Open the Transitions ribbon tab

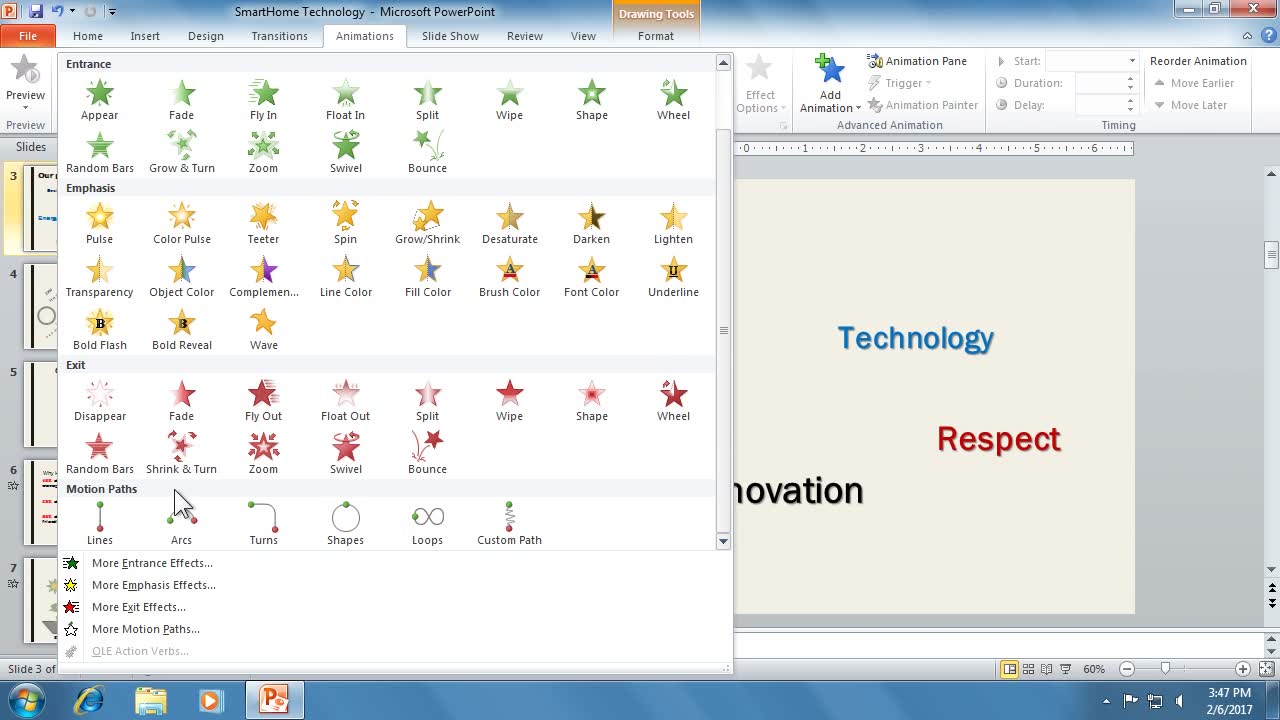(x=279, y=36)
